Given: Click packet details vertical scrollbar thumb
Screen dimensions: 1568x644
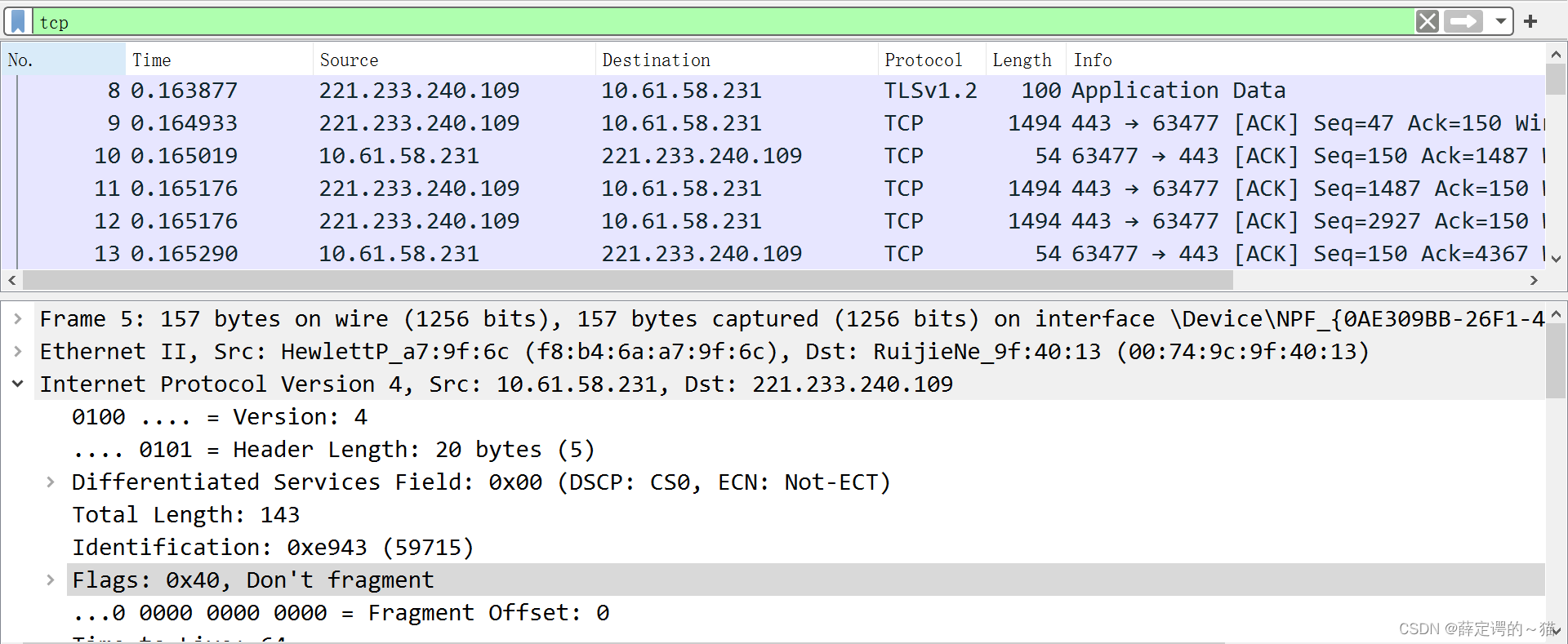Looking at the screenshot, I should point(1556,361).
